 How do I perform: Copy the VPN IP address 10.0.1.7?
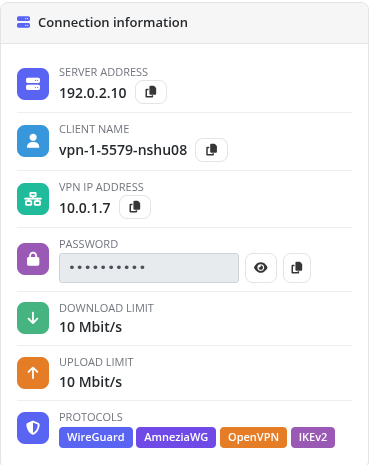[135, 207]
